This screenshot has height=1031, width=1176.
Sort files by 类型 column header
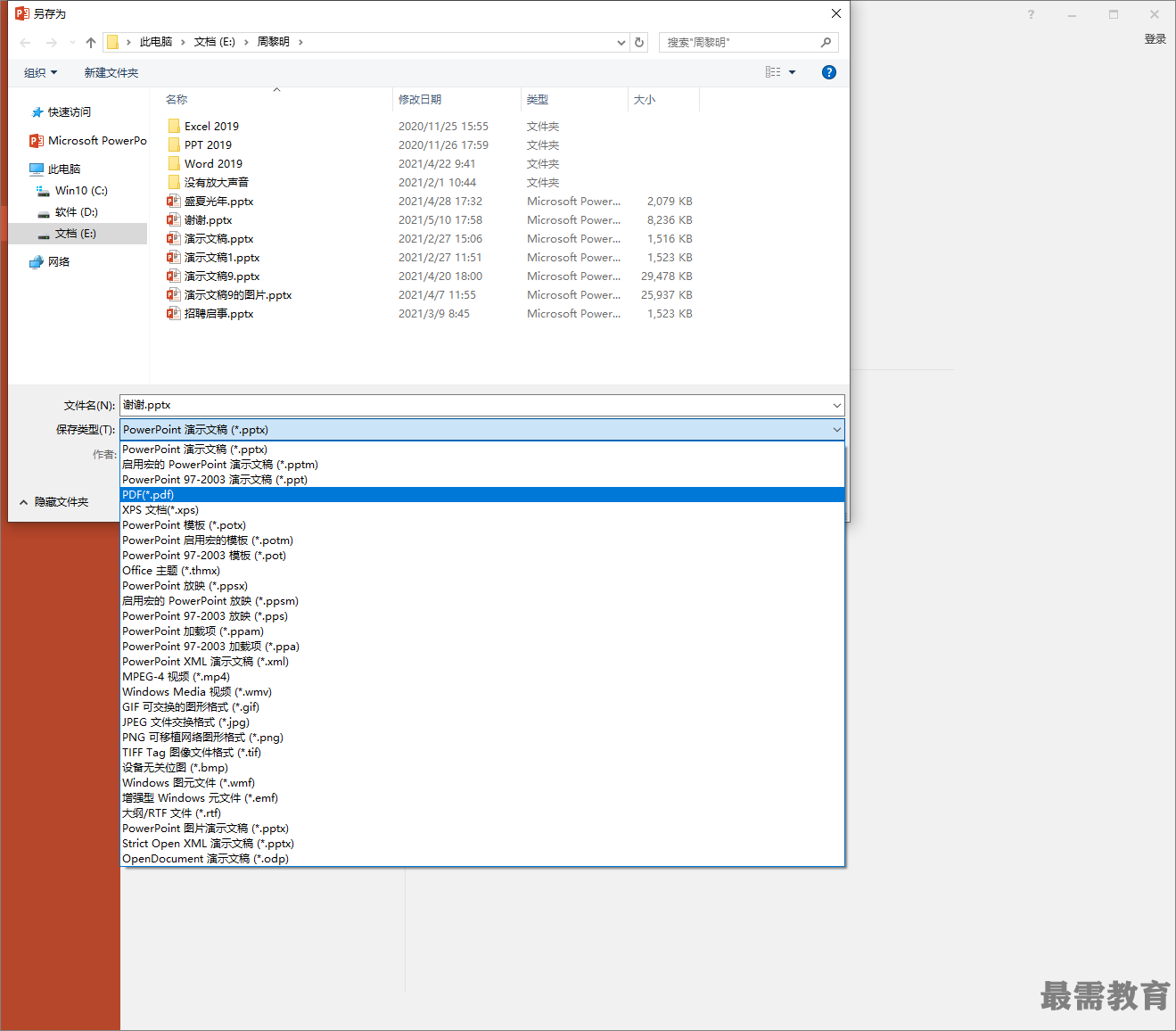click(x=538, y=99)
